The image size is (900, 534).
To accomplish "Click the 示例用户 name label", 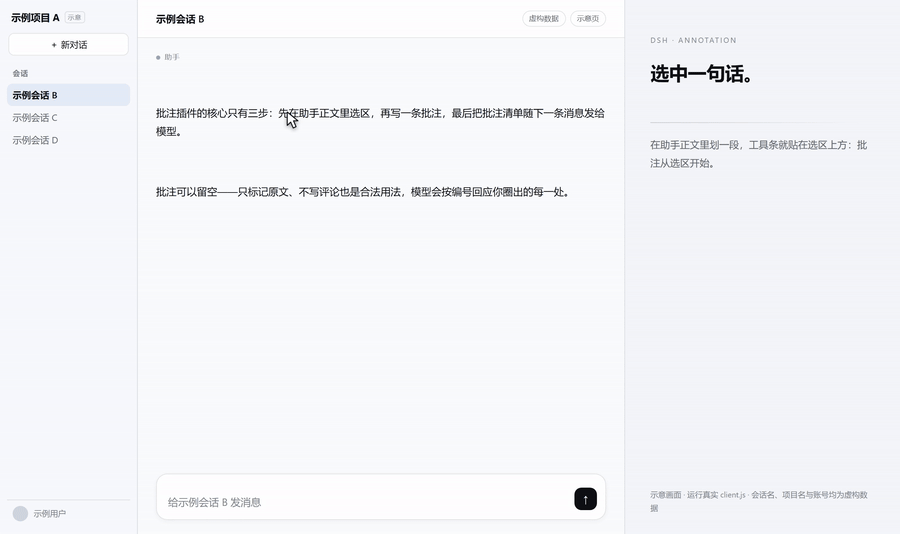I will click(49, 514).
